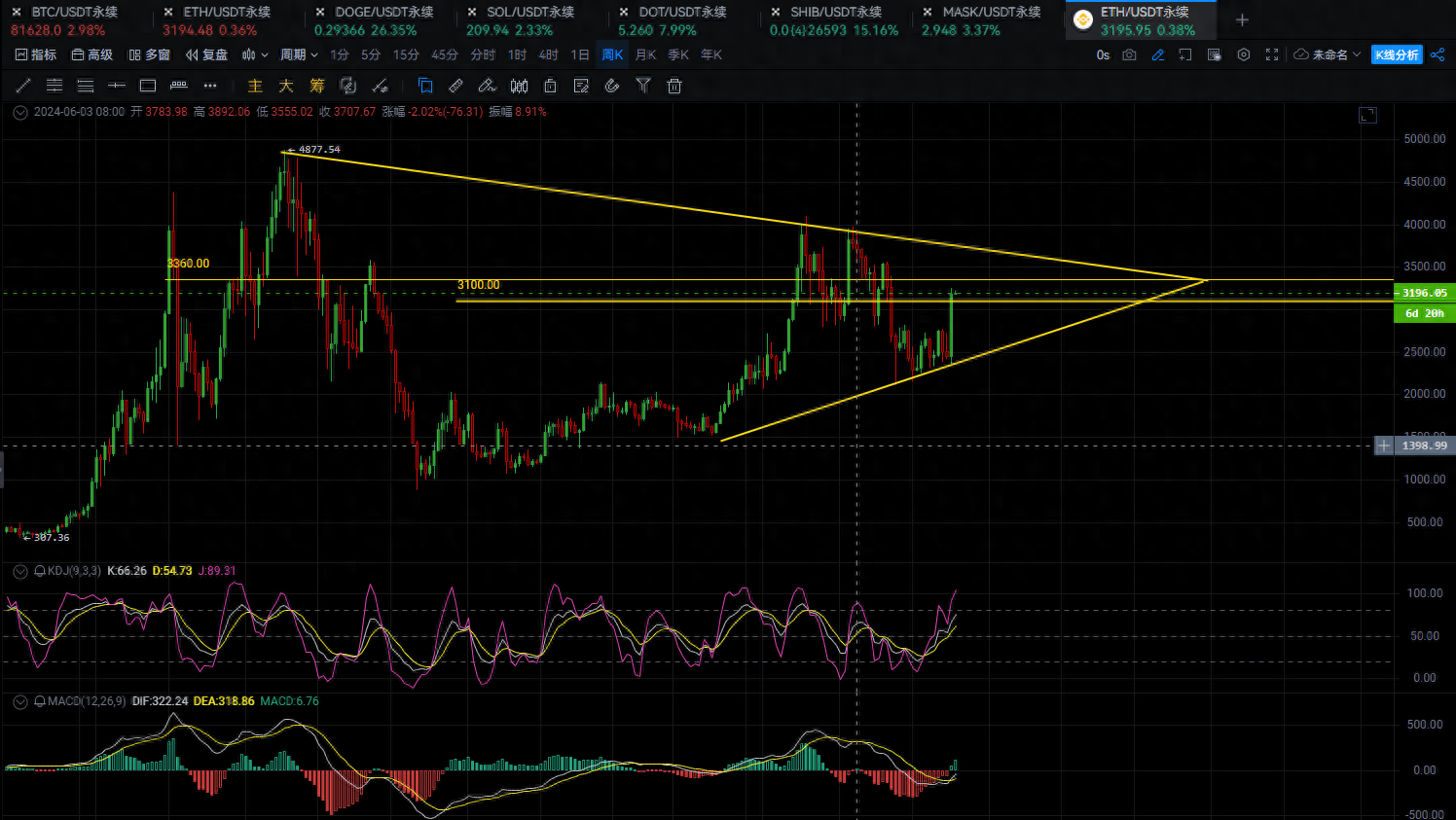Open the SOL/USDT永续 tab

[530, 20]
